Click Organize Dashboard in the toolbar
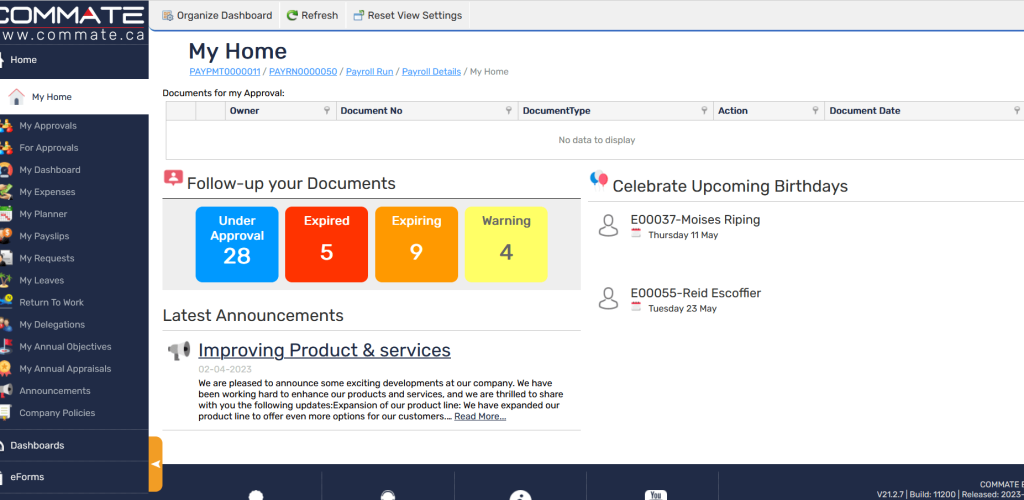 [217, 16]
